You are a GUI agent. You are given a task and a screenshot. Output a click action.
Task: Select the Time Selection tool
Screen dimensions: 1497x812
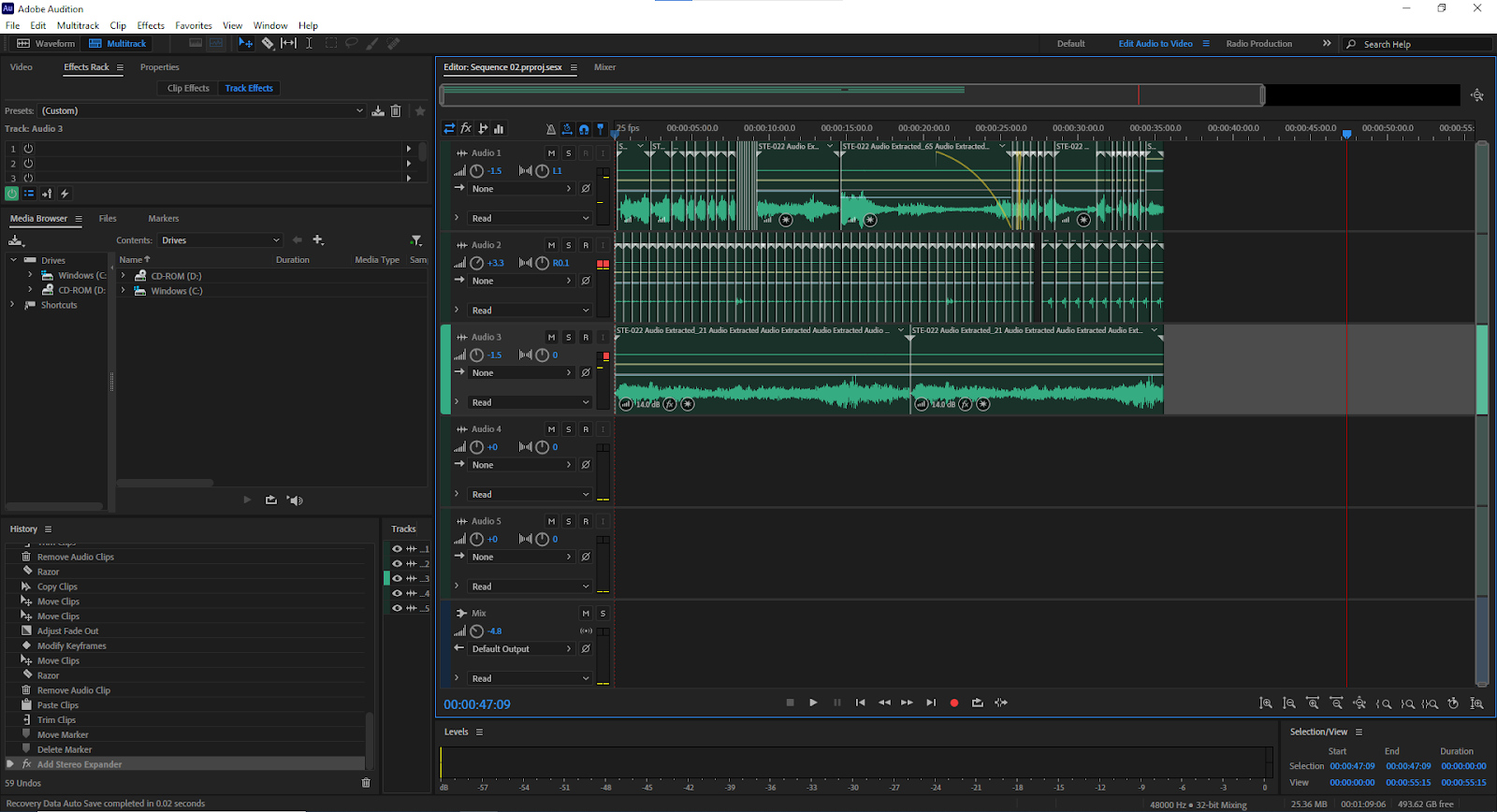coord(309,43)
